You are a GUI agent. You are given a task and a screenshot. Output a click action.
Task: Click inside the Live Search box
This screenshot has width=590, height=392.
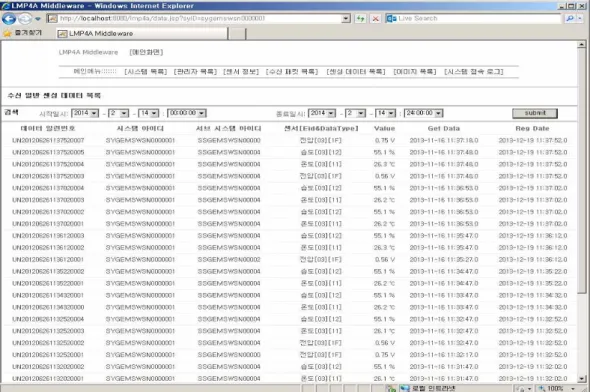tap(479, 18)
